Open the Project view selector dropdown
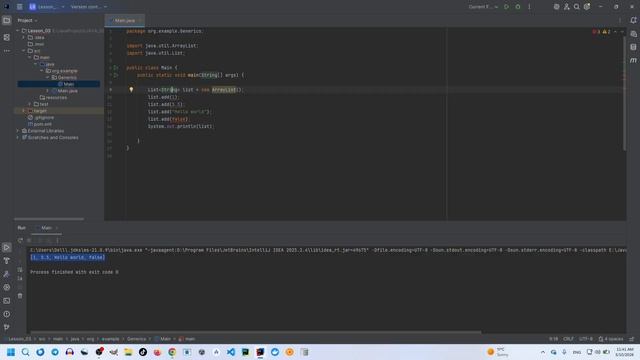Image resolution: width=640 pixels, height=360 pixels. tap(27, 20)
